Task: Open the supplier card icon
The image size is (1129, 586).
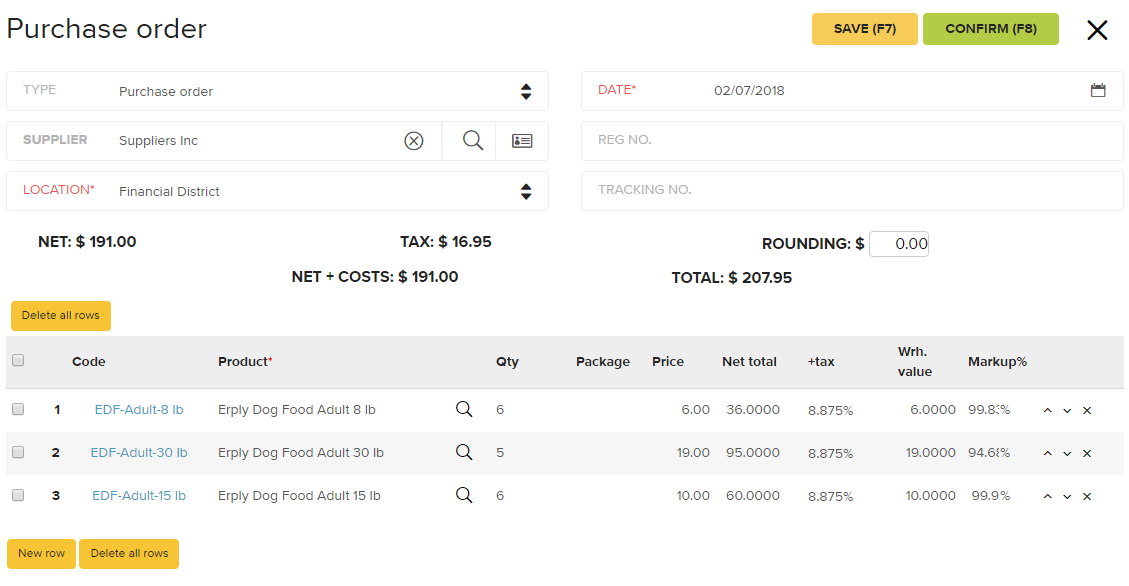Action: point(522,141)
